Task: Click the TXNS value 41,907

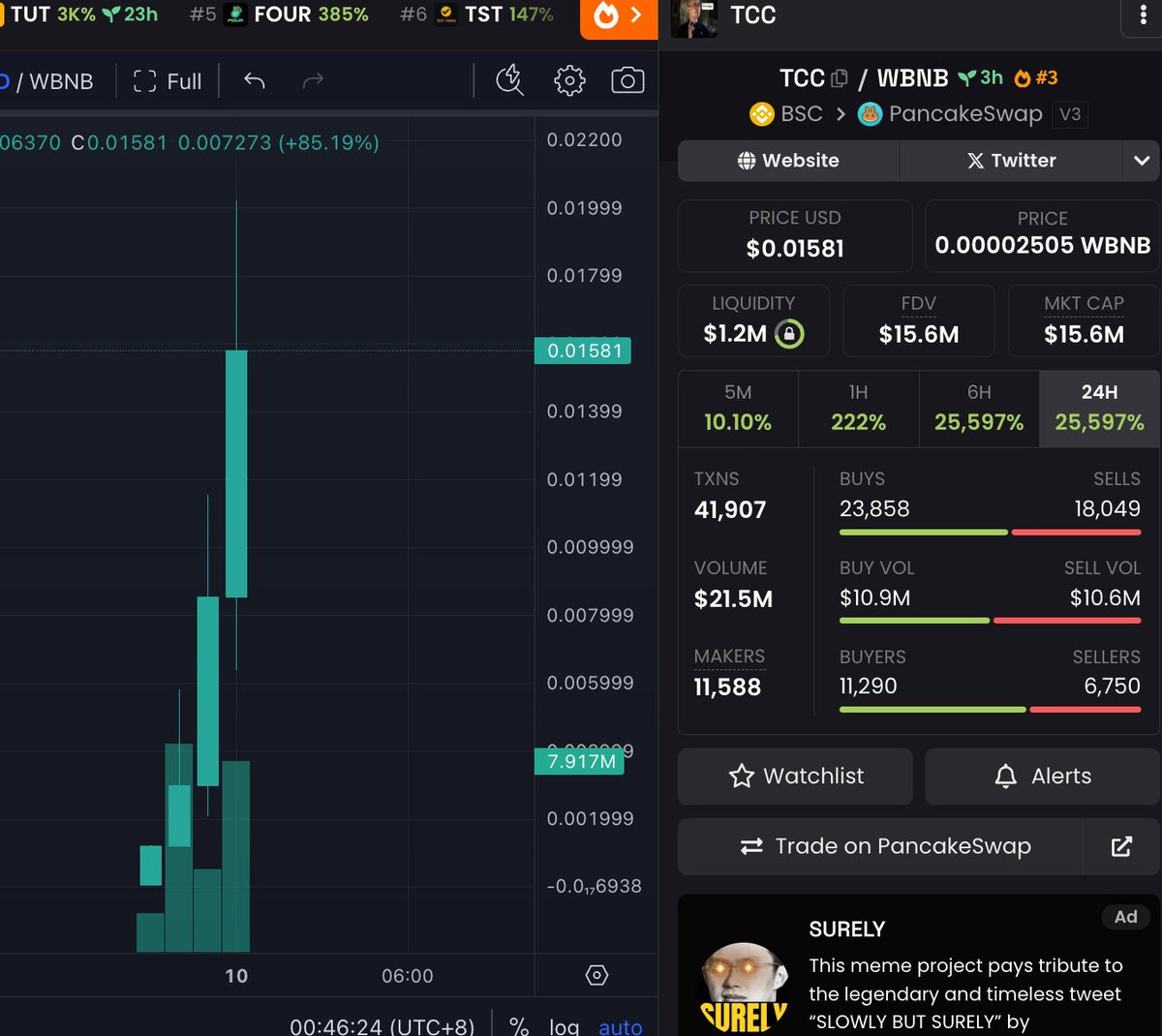Action: click(x=730, y=509)
